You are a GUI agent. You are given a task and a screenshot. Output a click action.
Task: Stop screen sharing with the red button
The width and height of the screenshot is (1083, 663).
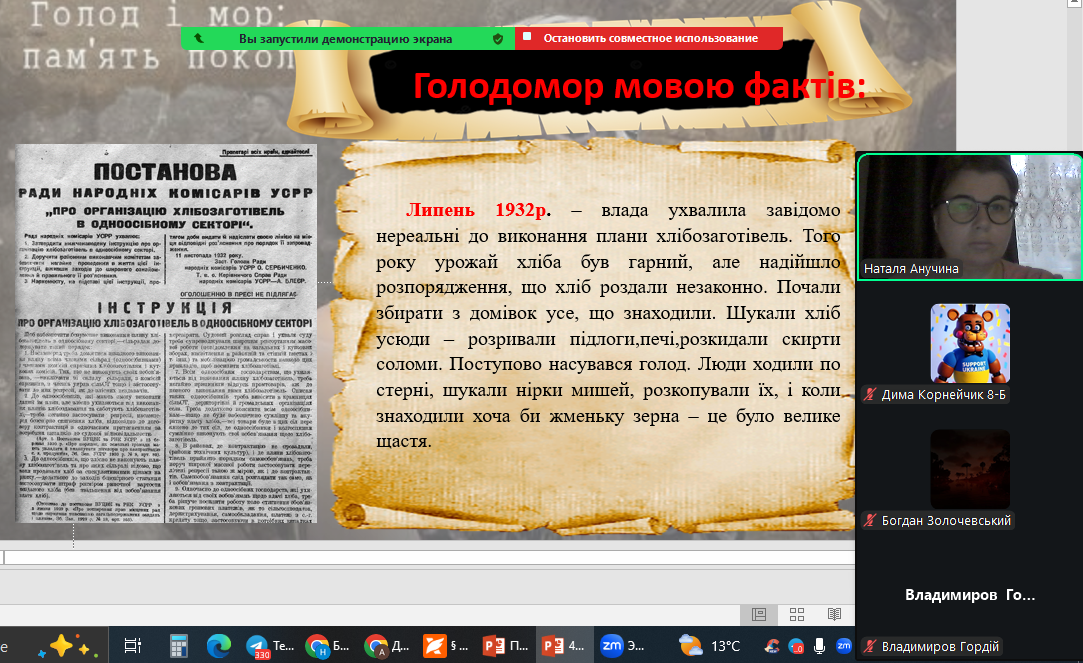[x=650, y=38]
